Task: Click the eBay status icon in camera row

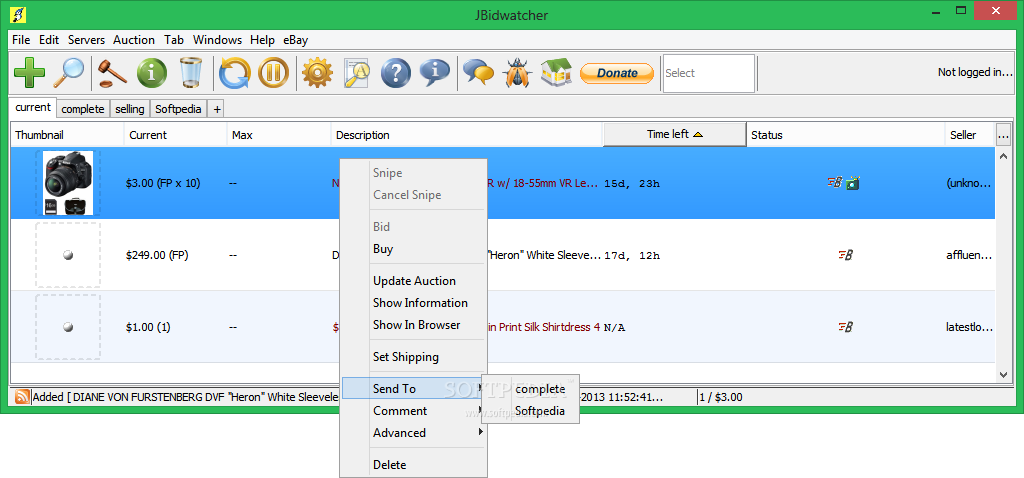Action: coord(835,183)
